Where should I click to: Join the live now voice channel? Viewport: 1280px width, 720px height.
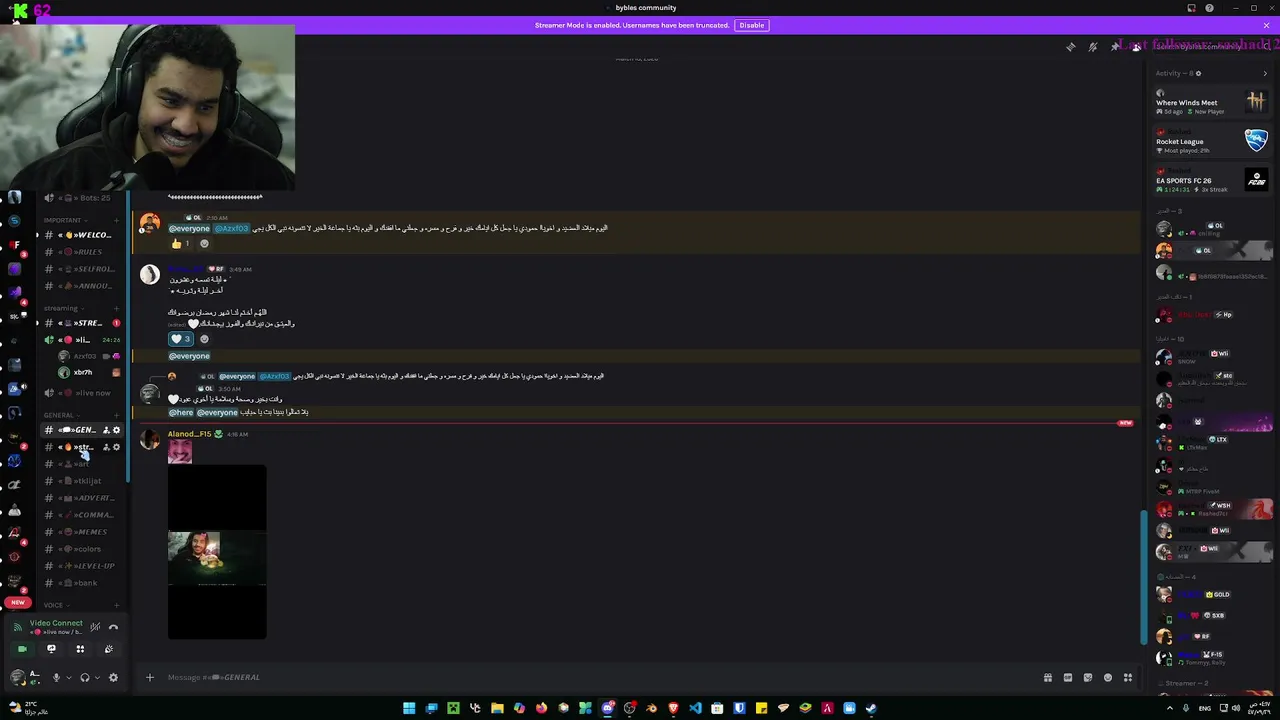pos(81,393)
